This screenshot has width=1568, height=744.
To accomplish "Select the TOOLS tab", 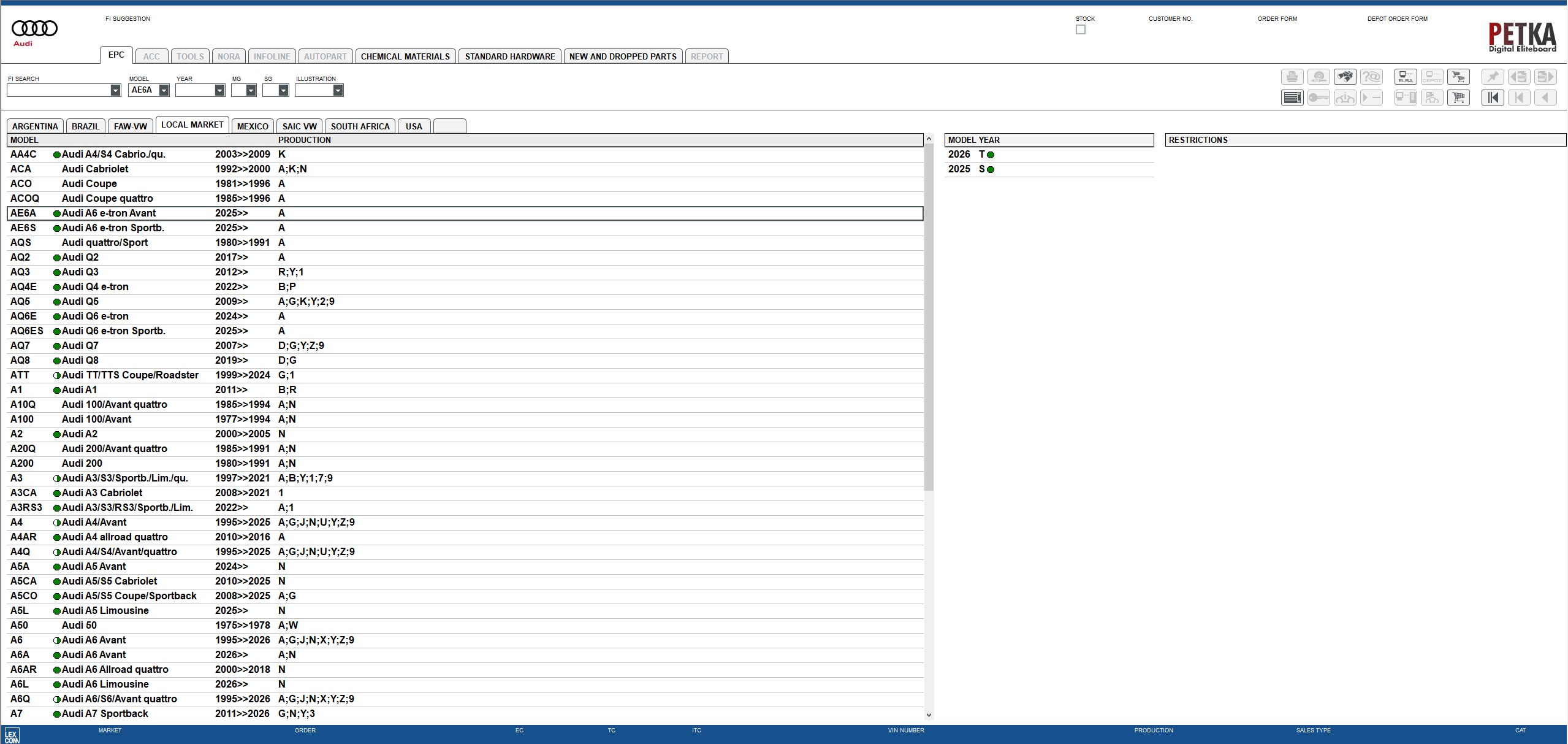I will click(190, 56).
